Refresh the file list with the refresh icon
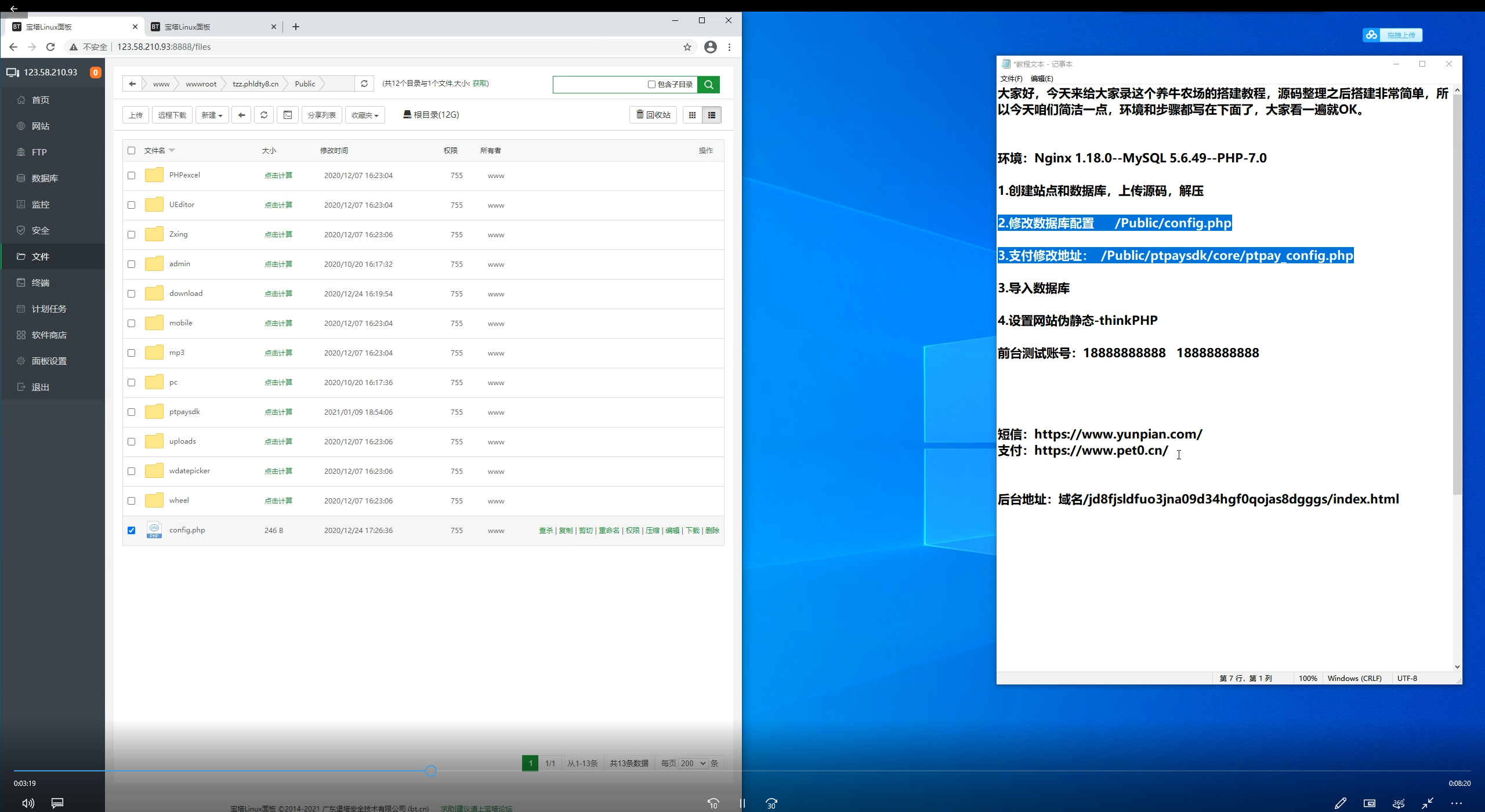This screenshot has height=812, width=1485. click(264, 115)
